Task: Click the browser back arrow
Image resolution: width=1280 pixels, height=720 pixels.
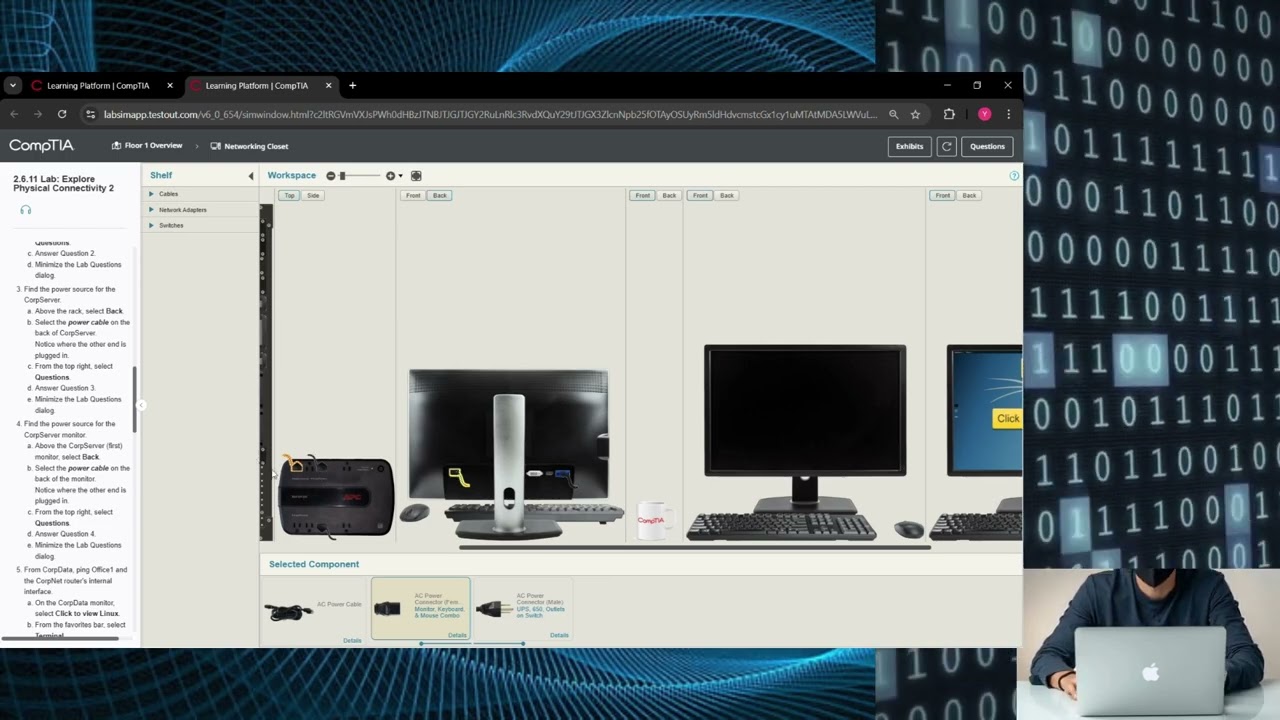Action: click(14, 114)
